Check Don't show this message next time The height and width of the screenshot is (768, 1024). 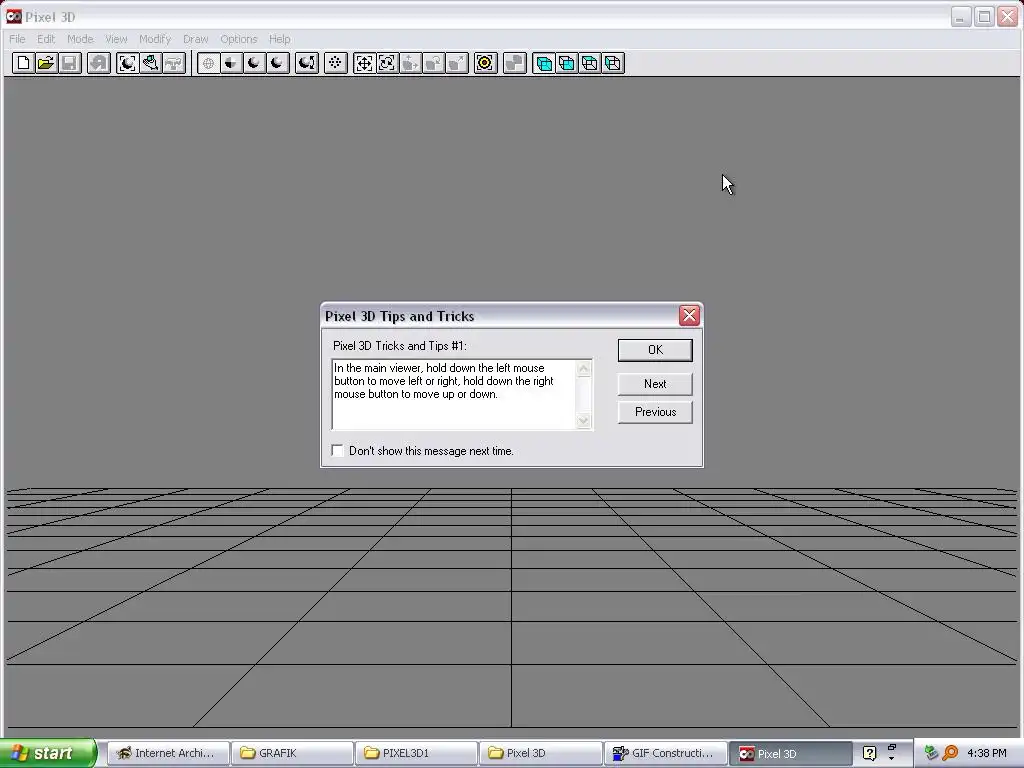pyautogui.click(x=338, y=451)
